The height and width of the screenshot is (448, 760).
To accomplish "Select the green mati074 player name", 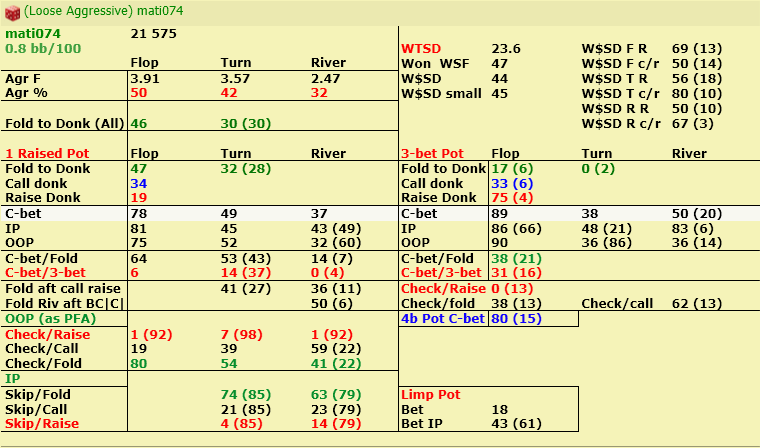I will [33, 33].
